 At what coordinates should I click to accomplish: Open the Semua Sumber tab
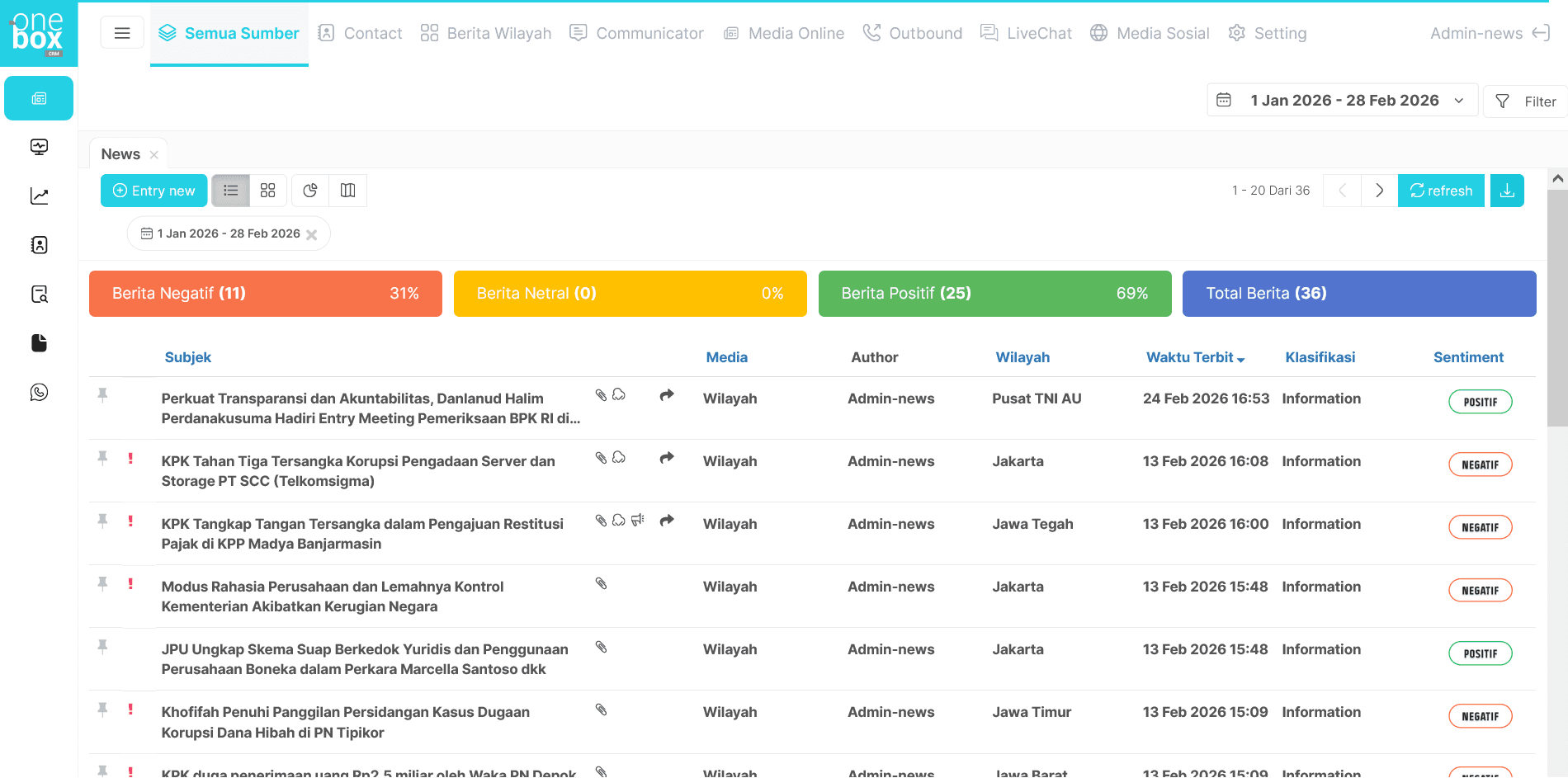pos(229,33)
